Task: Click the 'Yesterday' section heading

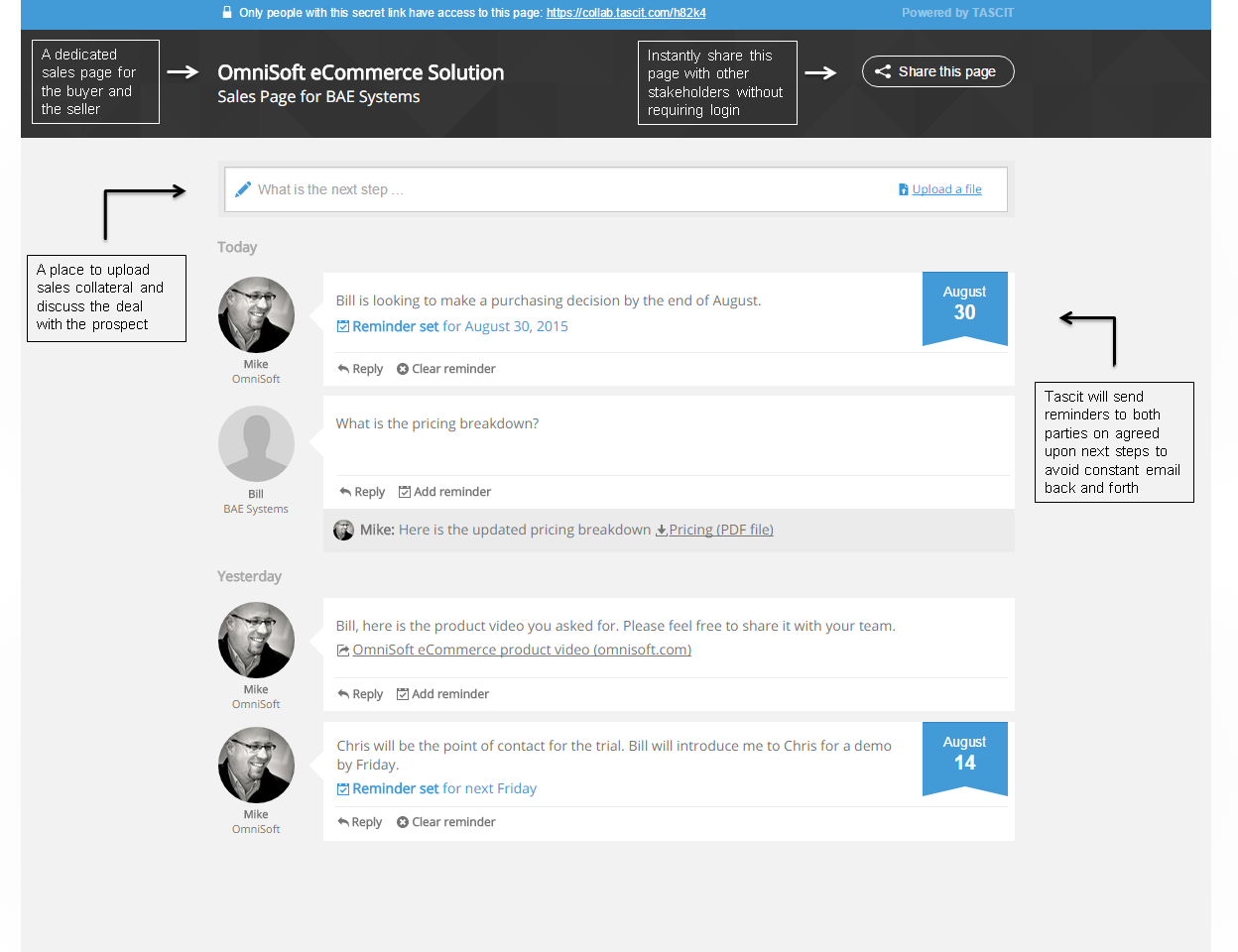Action: point(250,576)
